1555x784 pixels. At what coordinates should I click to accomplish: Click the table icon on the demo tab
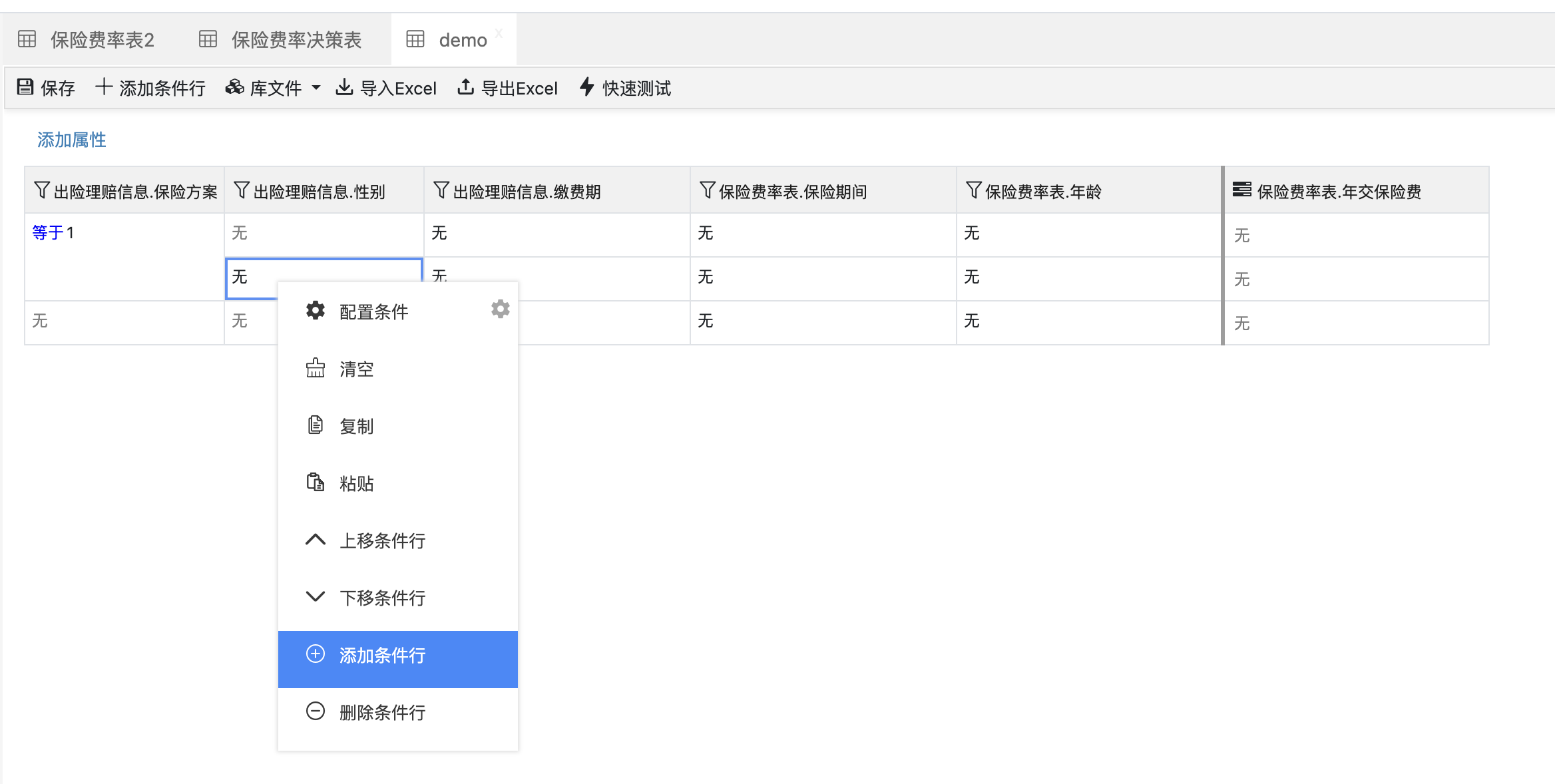coord(415,39)
